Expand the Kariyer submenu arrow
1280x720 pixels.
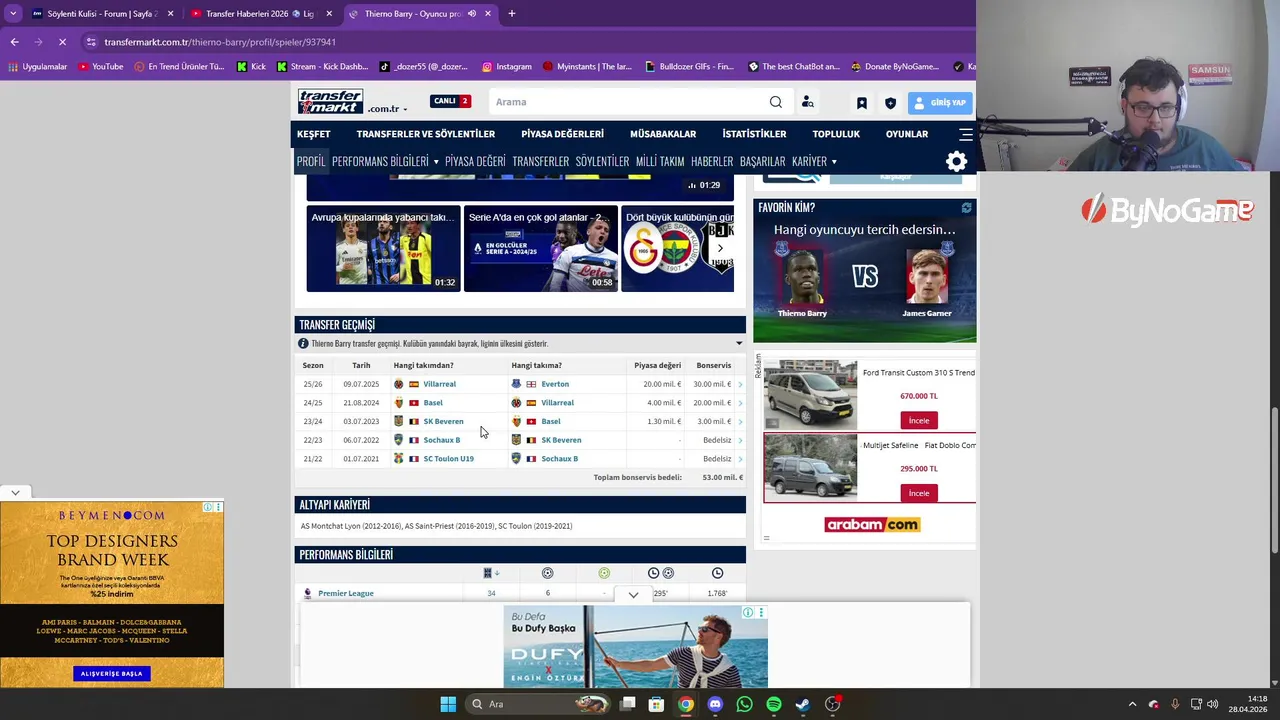pos(834,162)
